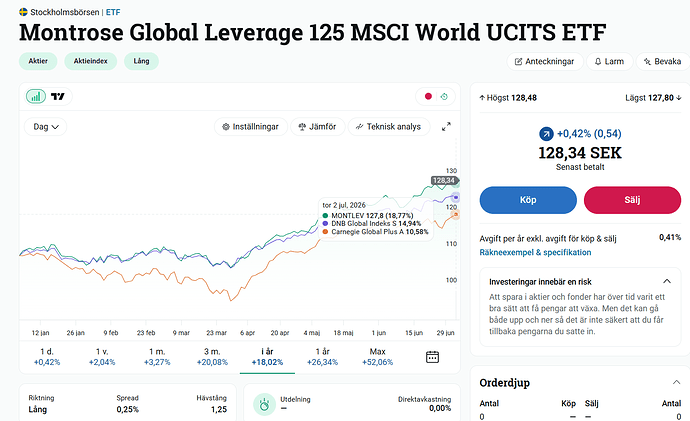690x421 pixels.
Task: Click the Aktieindex tag
Action: click(91, 61)
